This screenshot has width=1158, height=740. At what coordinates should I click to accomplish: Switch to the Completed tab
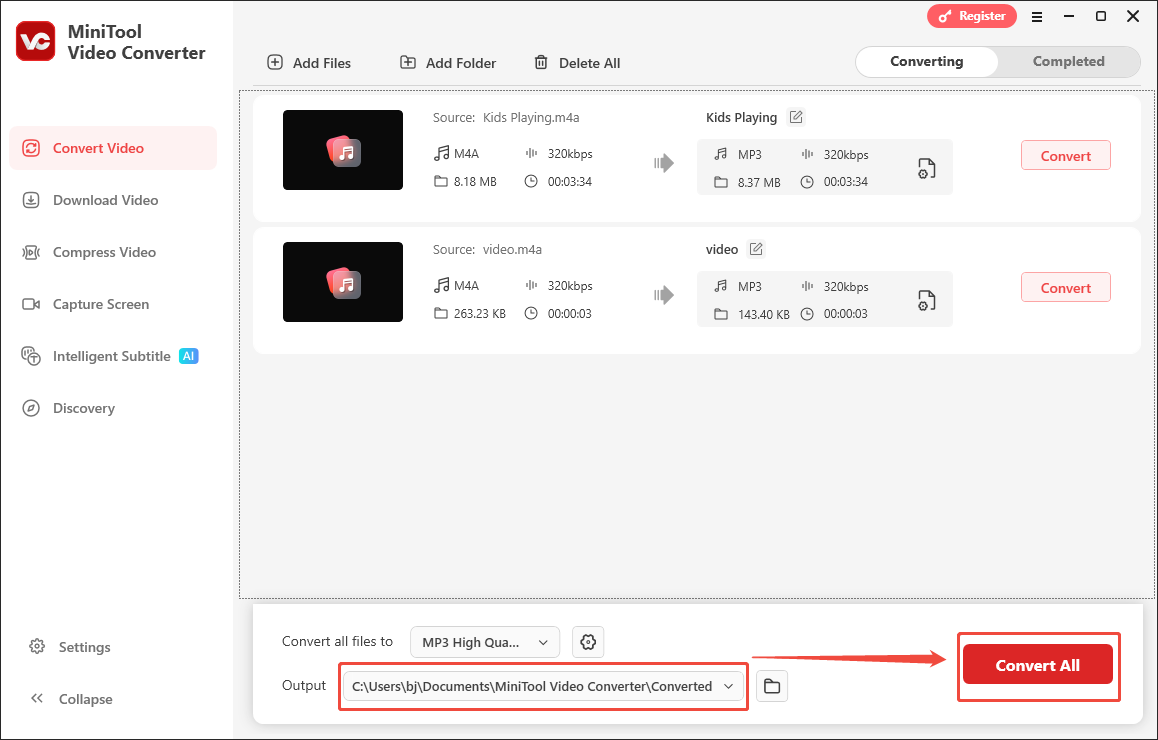(x=1066, y=61)
